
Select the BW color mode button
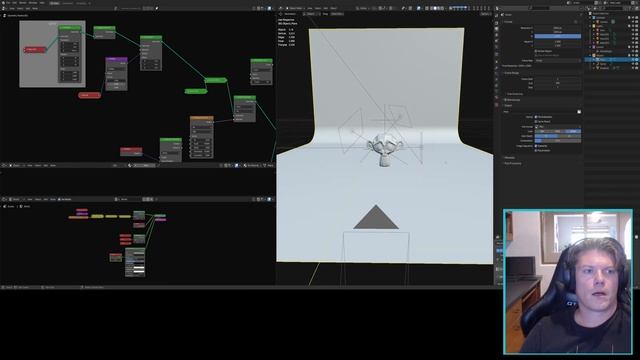[542, 131]
